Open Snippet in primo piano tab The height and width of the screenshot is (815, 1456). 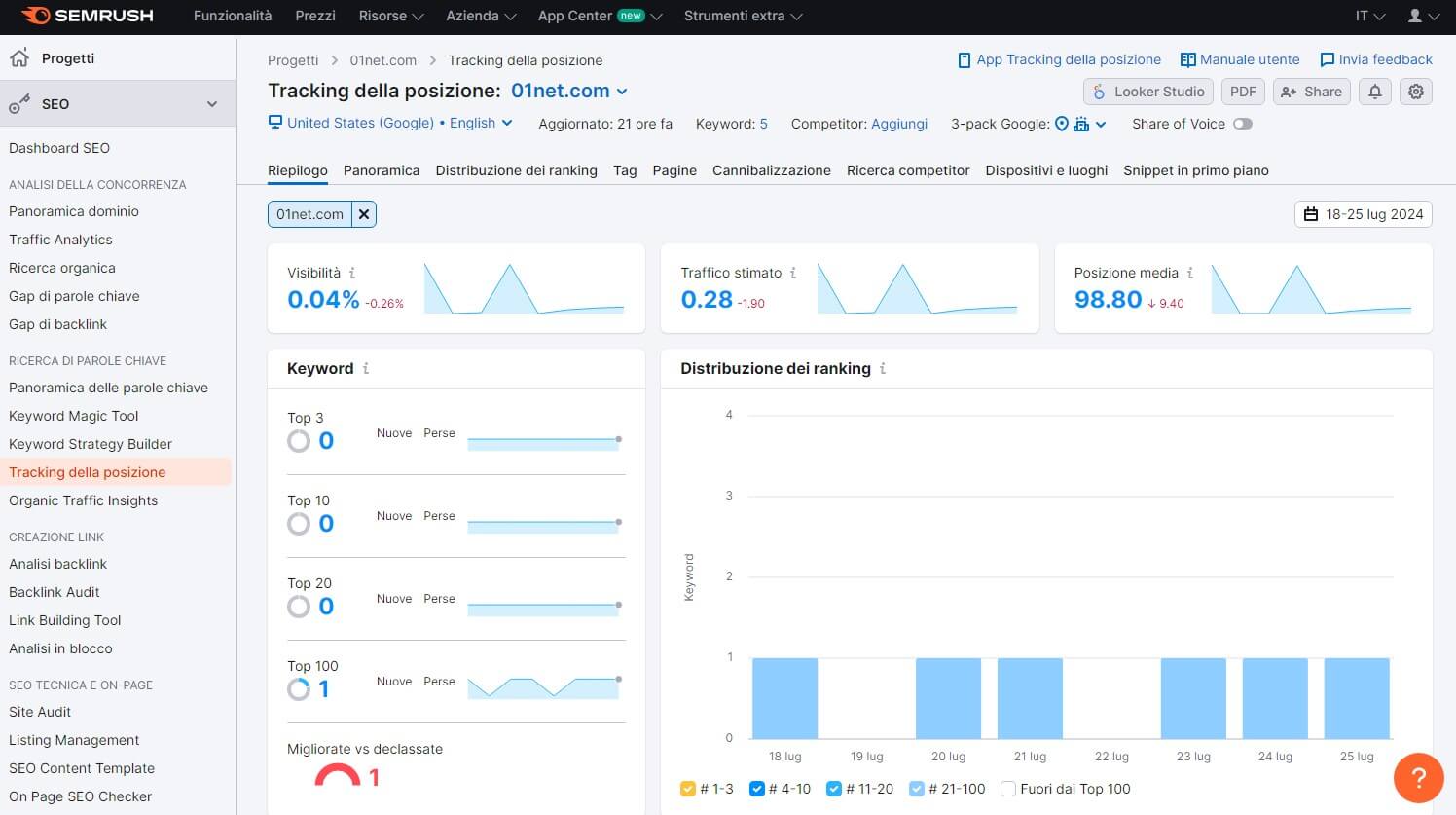(1196, 170)
